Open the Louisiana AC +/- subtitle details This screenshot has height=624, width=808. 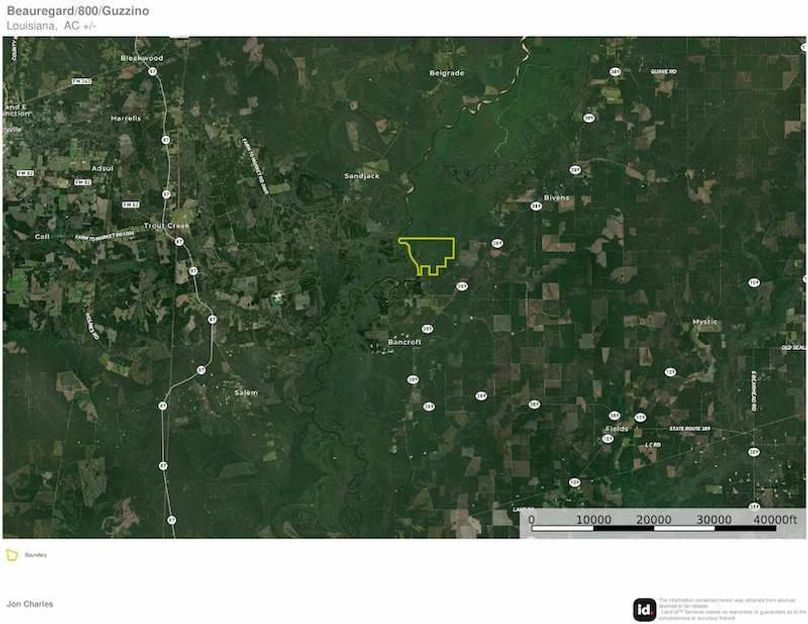49,25
